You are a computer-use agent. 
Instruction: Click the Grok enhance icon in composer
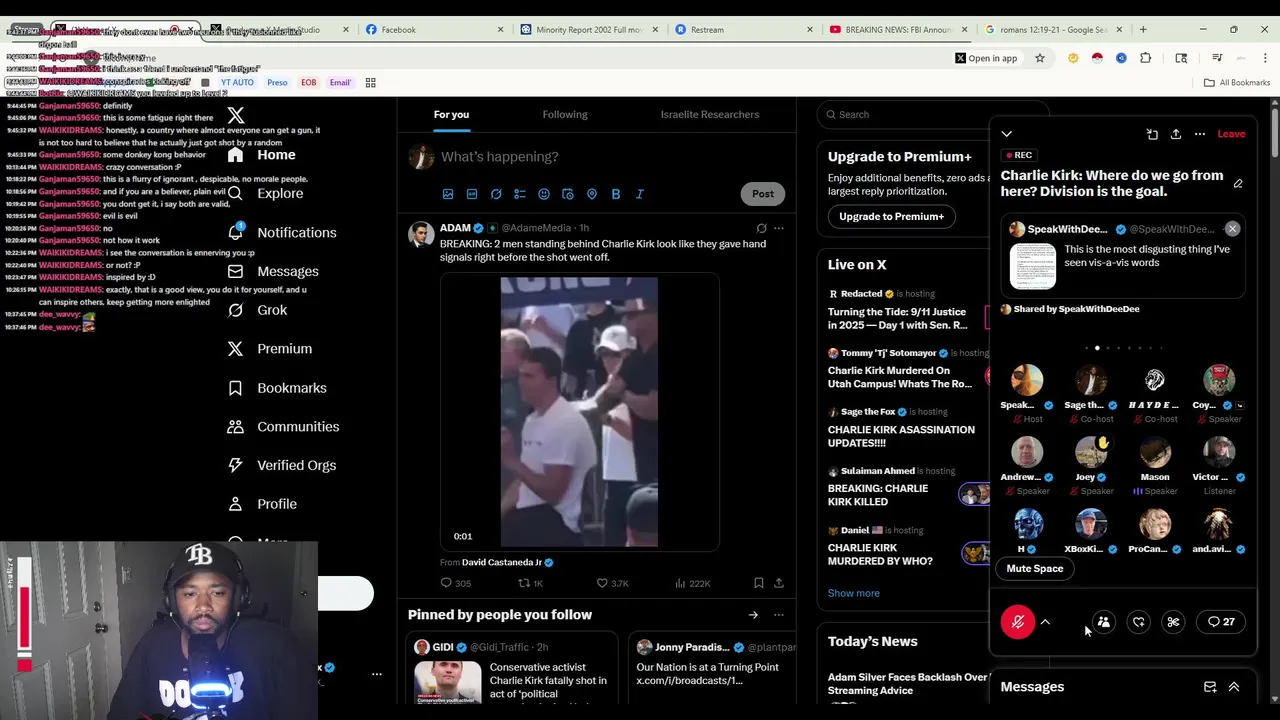click(496, 194)
